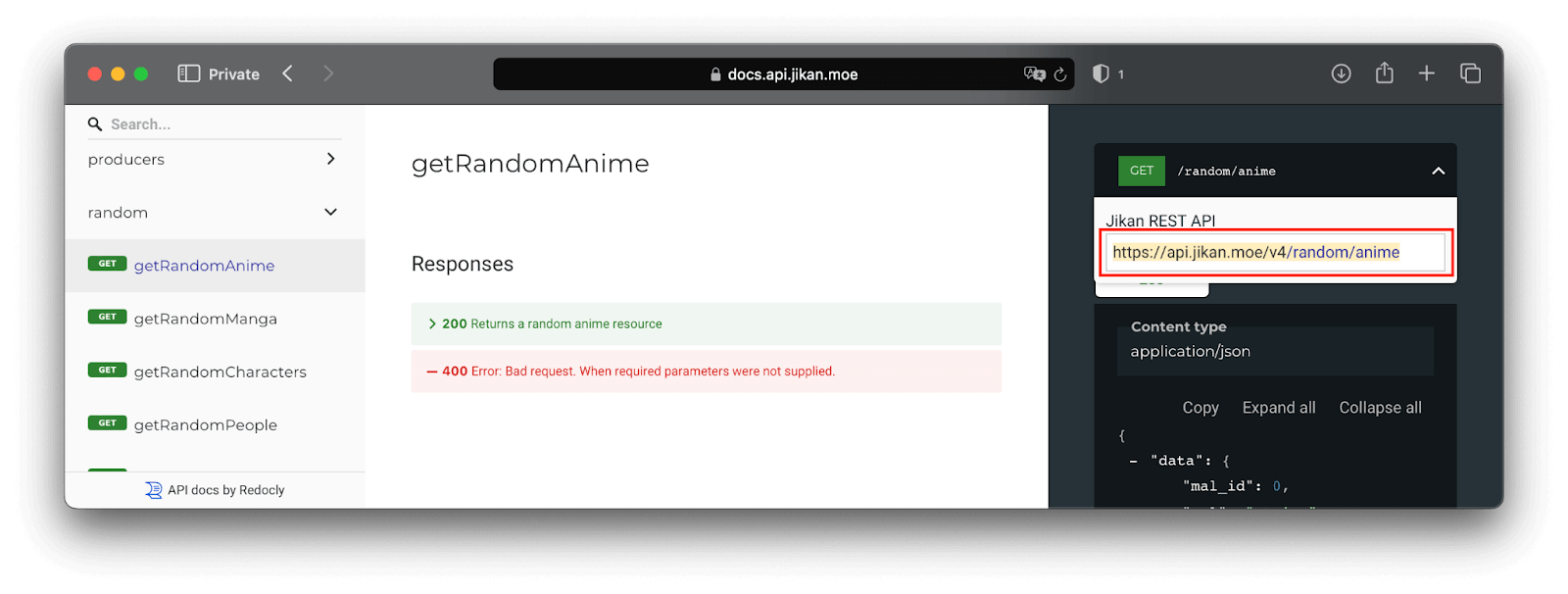Click the GET badge beside getRandomManga

107,317
